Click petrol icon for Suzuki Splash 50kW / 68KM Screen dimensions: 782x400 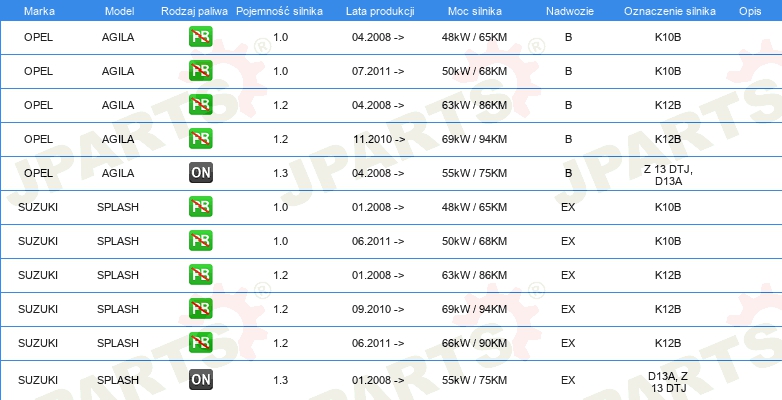[200, 240]
